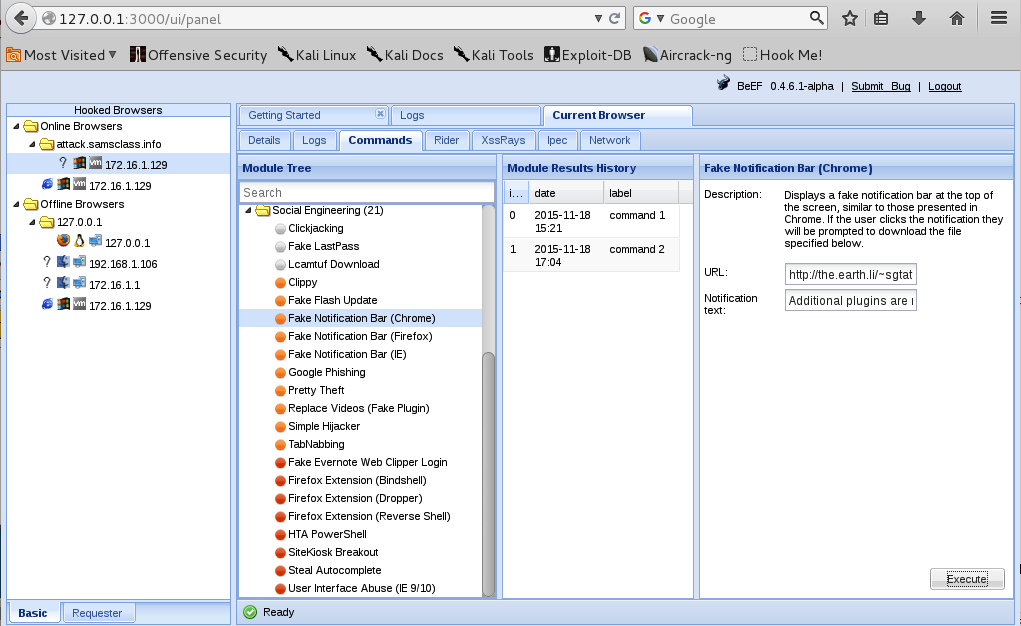Collapse the Social Engineering module folder
Viewport: 1021px width, 626px height.
[x=248, y=210]
